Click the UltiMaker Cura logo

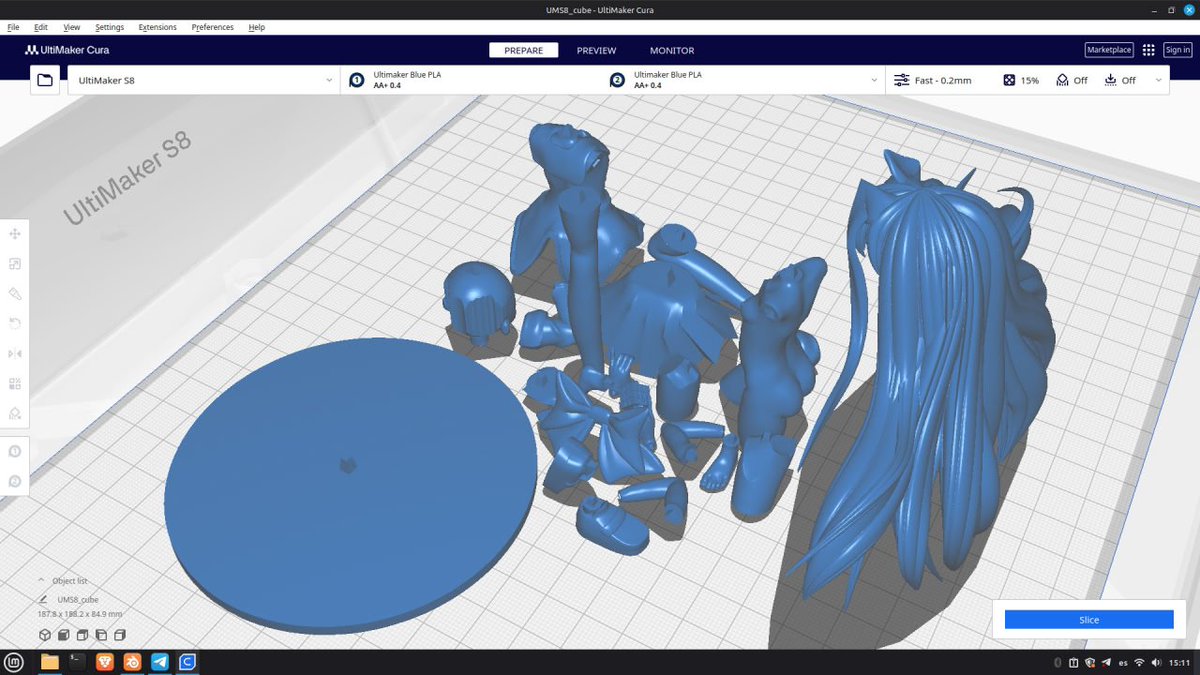[x=67, y=50]
